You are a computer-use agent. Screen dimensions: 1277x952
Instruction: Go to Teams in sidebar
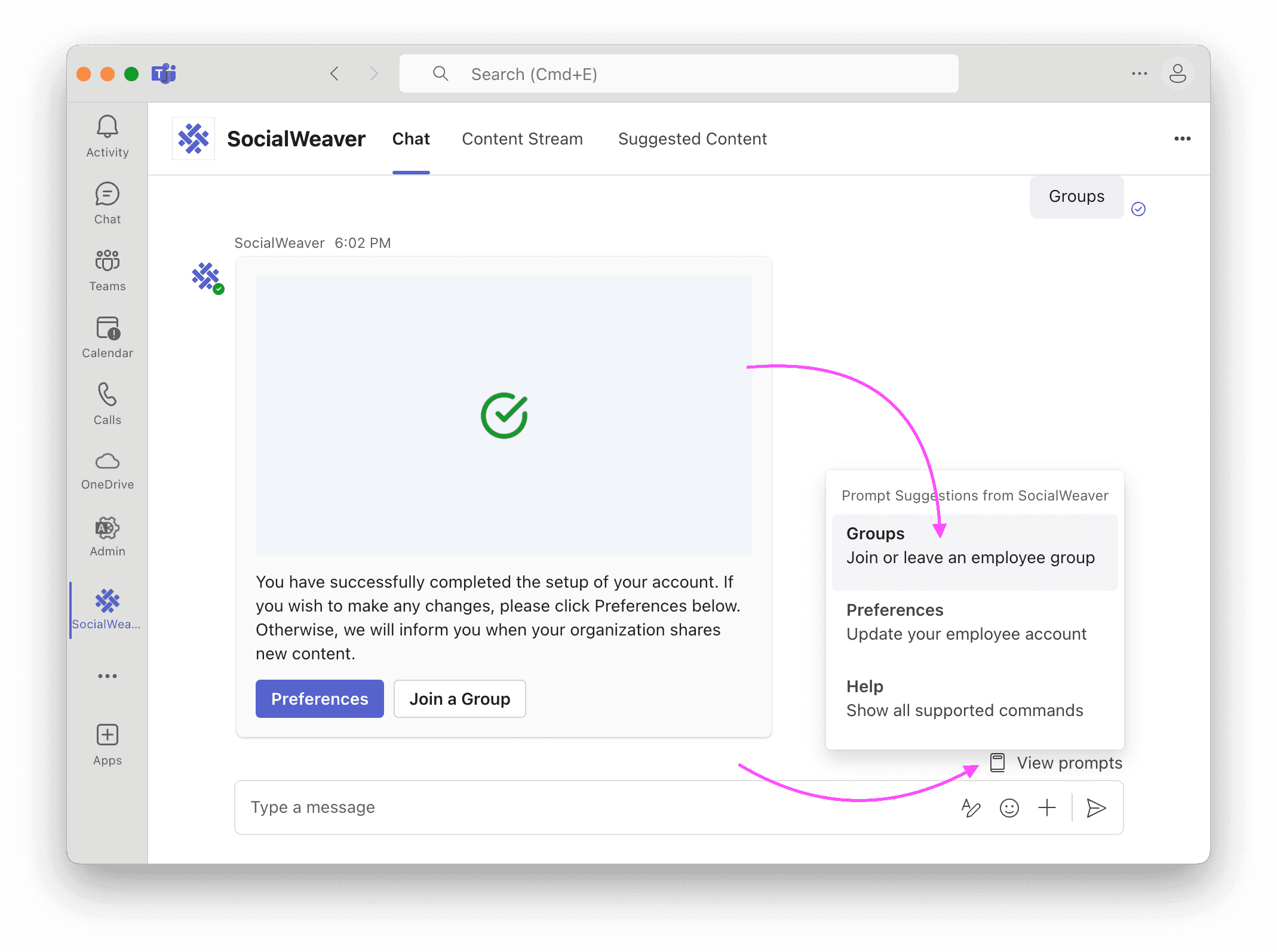click(108, 271)
